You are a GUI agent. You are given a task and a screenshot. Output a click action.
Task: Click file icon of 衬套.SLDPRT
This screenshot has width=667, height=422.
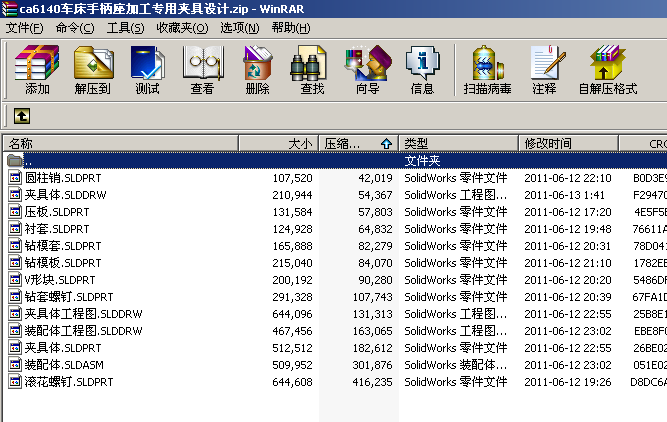click(x=15, y=228)
